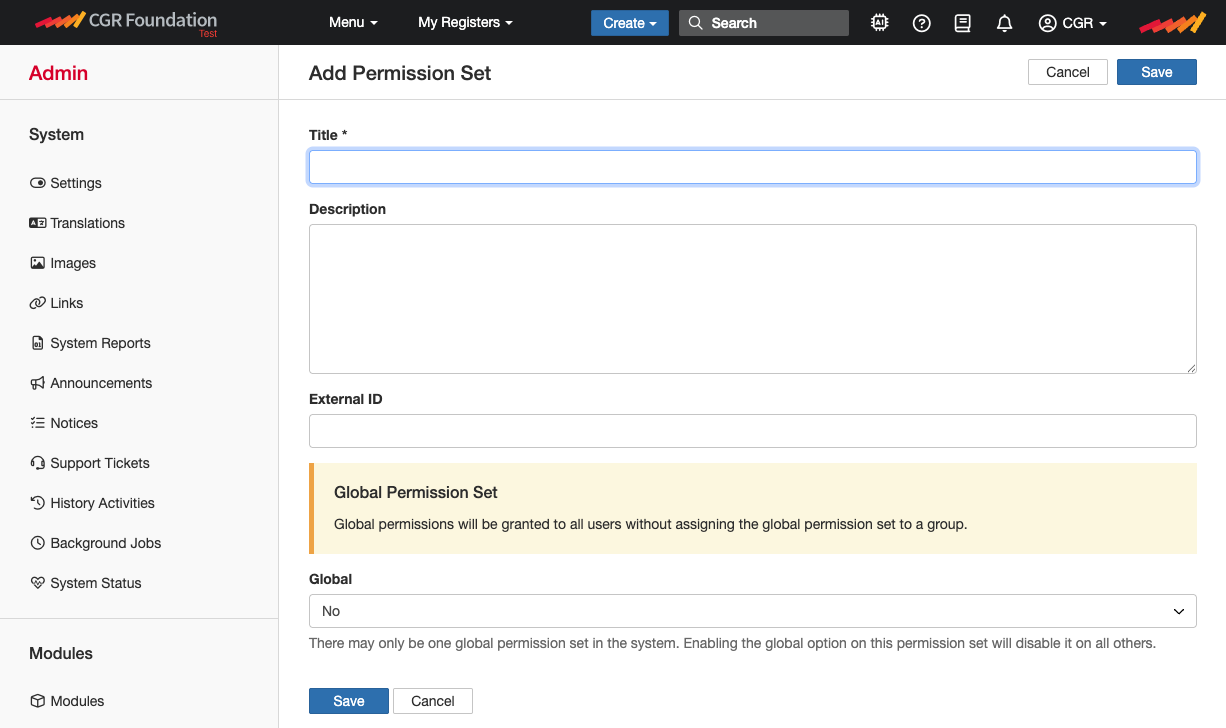Expand the Create dropdown
This screenshot has height=728, width=1226.
tap(629, 22)
